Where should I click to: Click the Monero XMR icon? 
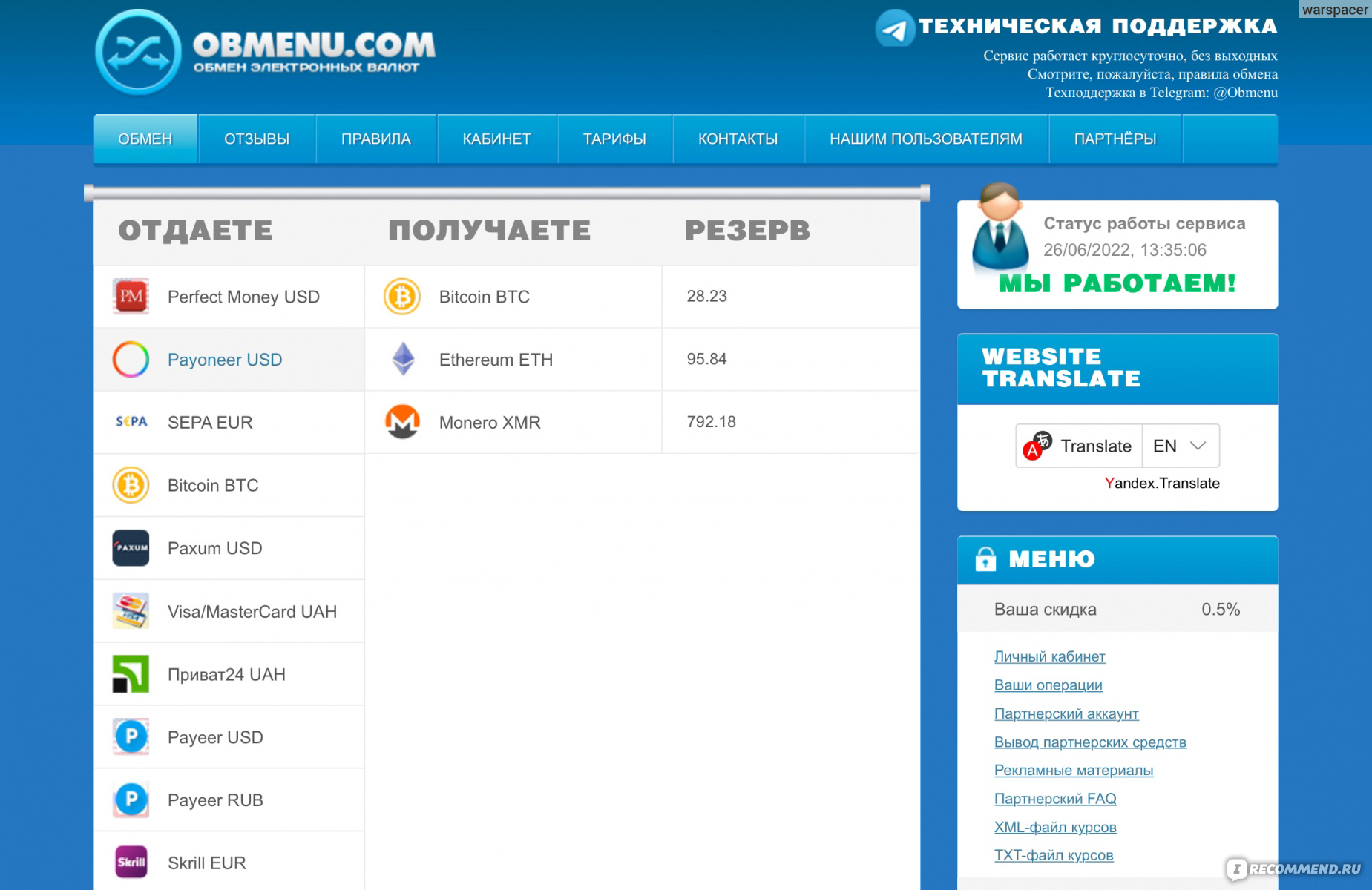pos(402,422)
